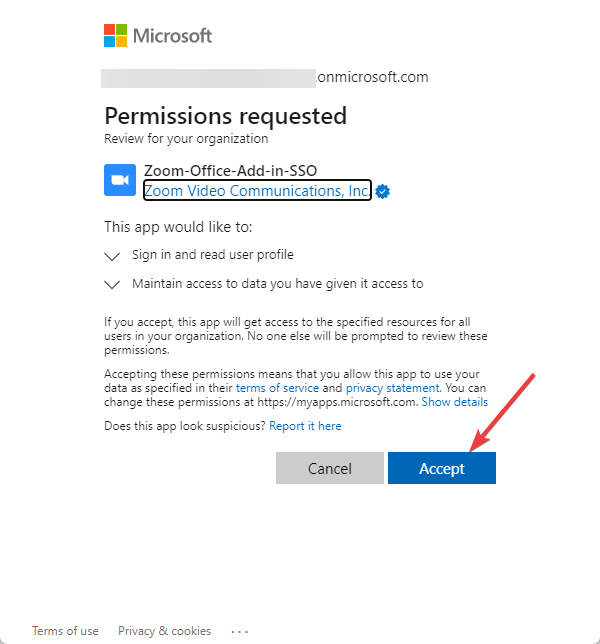Open the footer ellipsis more options
The width and height of the screenshot is (600, 644).
(x=239, y=631)
